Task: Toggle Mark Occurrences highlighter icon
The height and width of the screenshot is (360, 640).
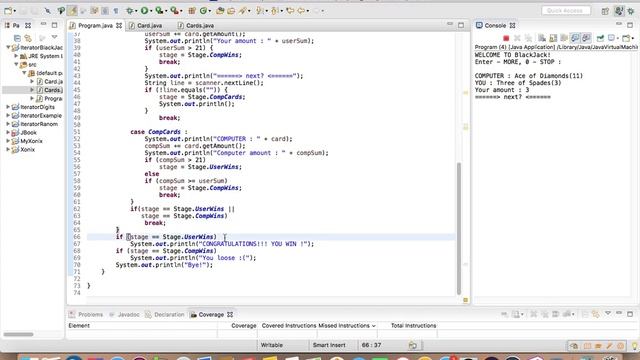Action: click(x=72, y=11)
